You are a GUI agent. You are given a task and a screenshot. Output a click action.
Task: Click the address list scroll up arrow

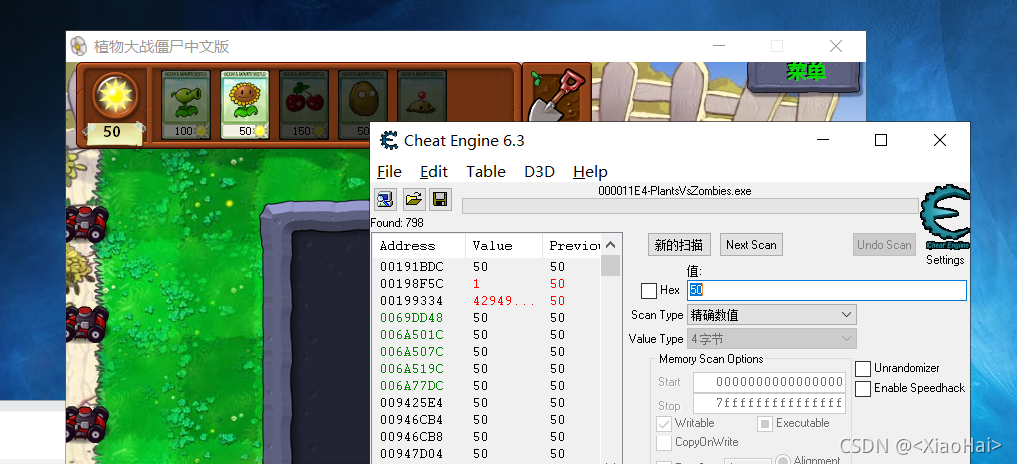pyautogui.click(x=610, y=245)
